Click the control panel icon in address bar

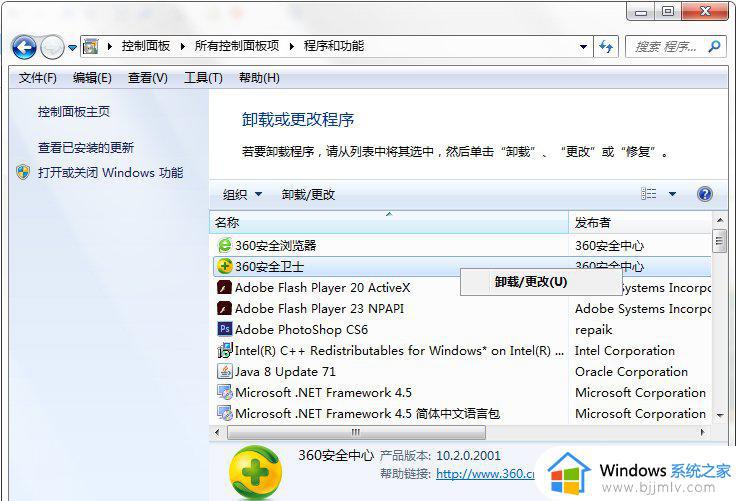tap(91, 46)
